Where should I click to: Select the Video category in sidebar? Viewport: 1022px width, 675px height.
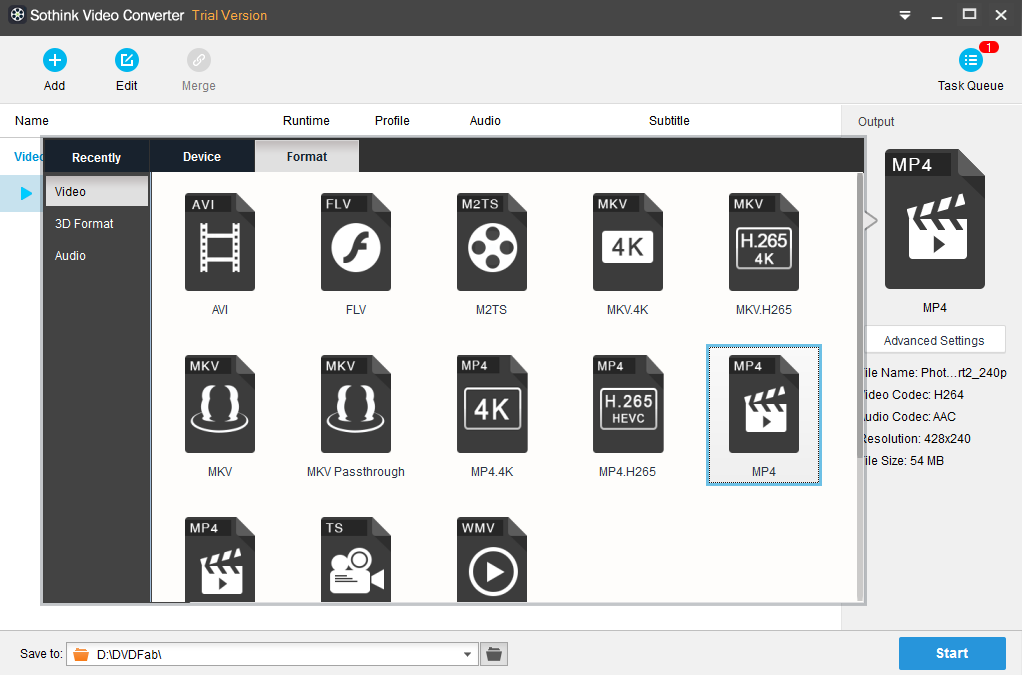tap(97, 192)
